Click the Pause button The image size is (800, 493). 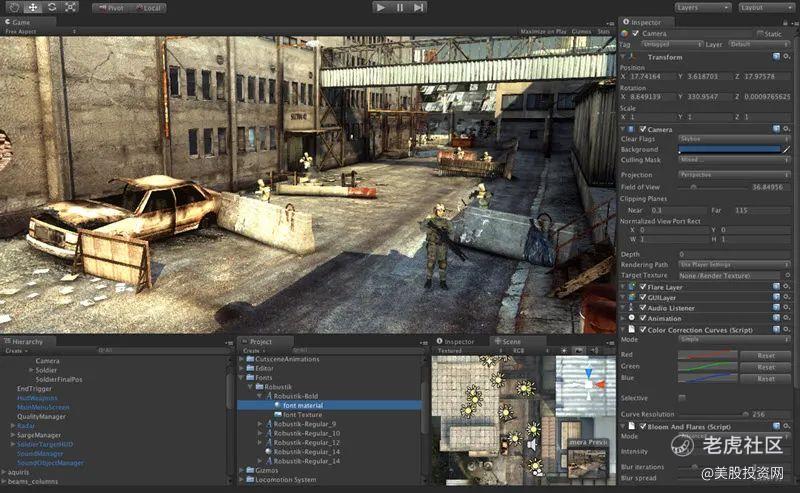tap(399, 7)
